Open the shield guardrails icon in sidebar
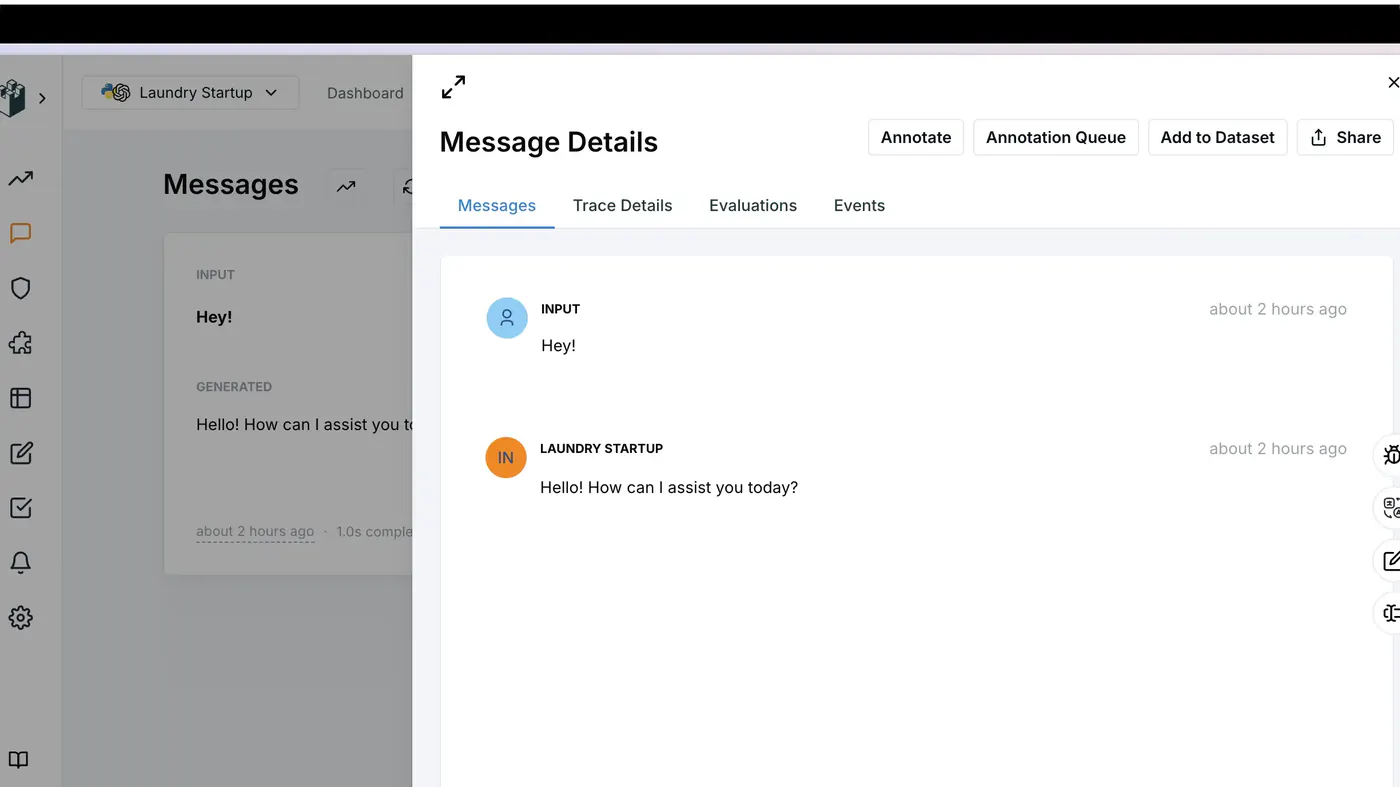Image resolution: width=1400 pixels, height=787 pixels. click(21, 288)
